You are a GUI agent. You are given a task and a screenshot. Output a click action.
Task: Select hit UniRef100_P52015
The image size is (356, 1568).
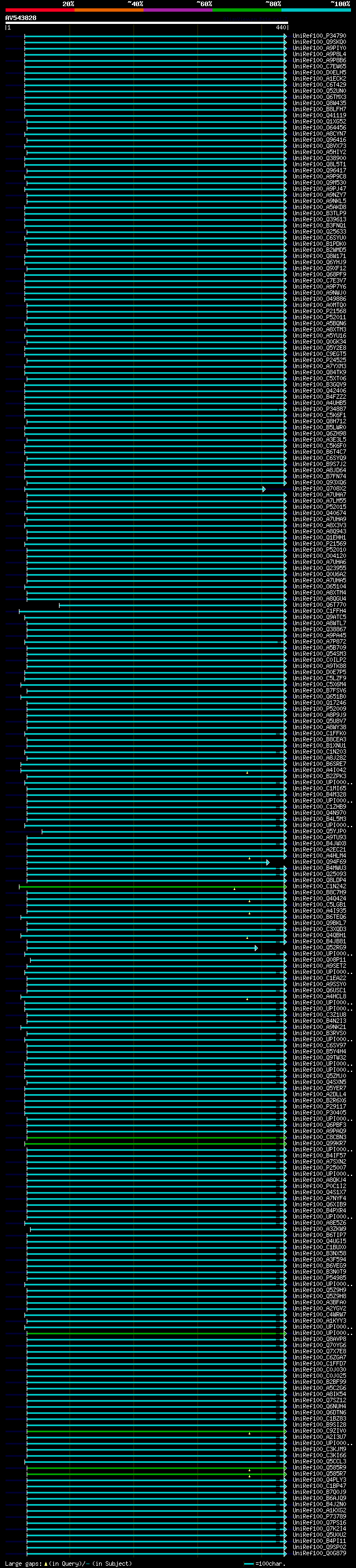click(319, 506)
